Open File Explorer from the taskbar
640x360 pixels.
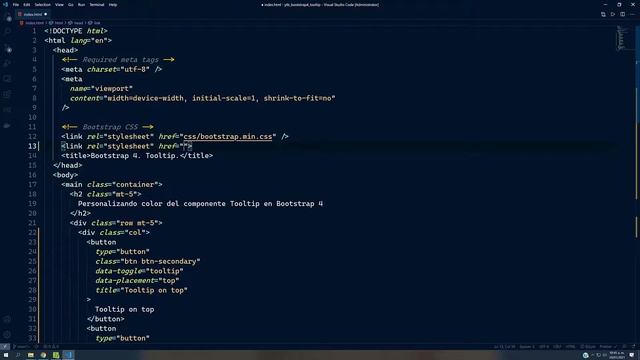pos(31,355)
